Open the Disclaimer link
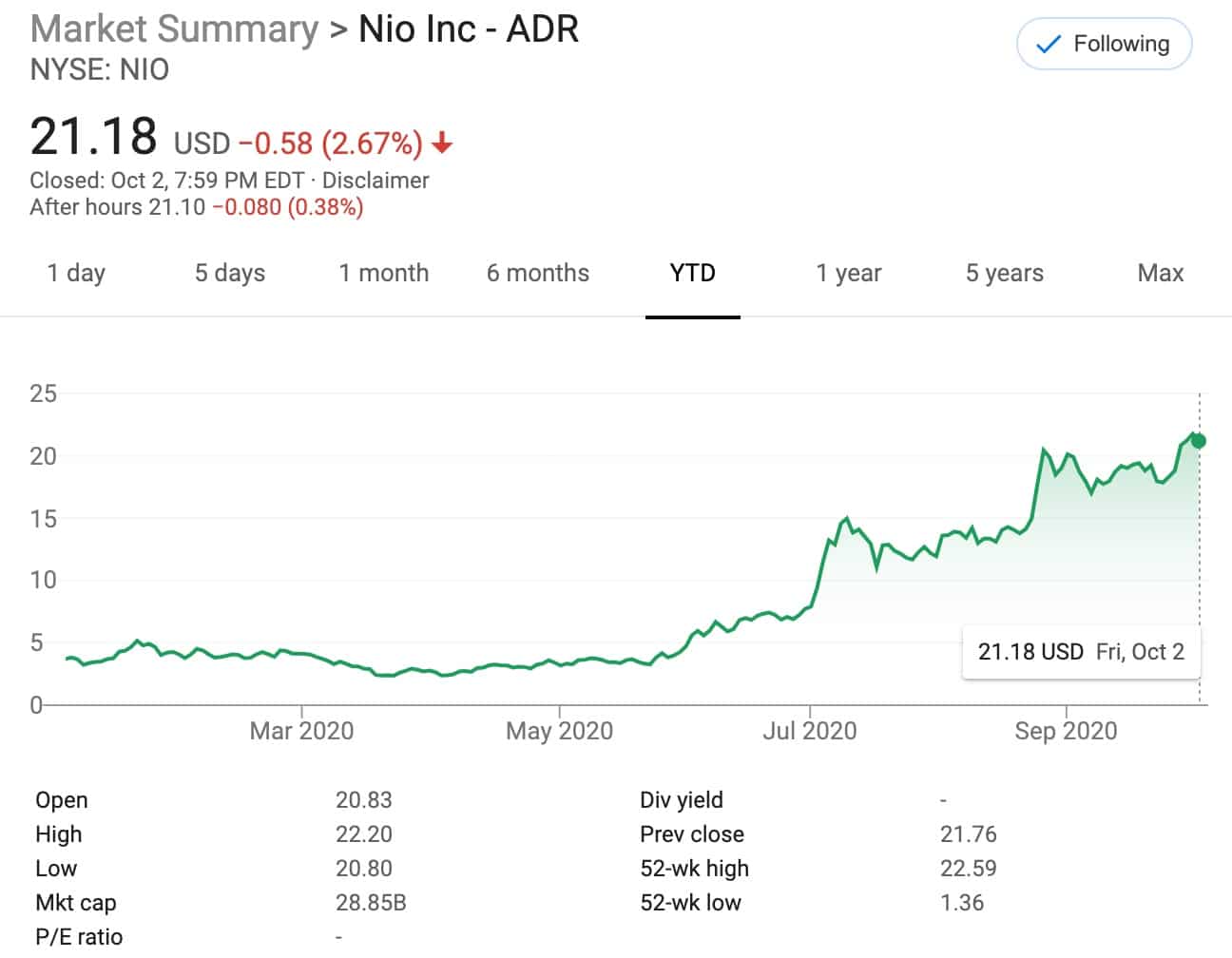This screenshot has height=958, width=1232. [375, 181]
